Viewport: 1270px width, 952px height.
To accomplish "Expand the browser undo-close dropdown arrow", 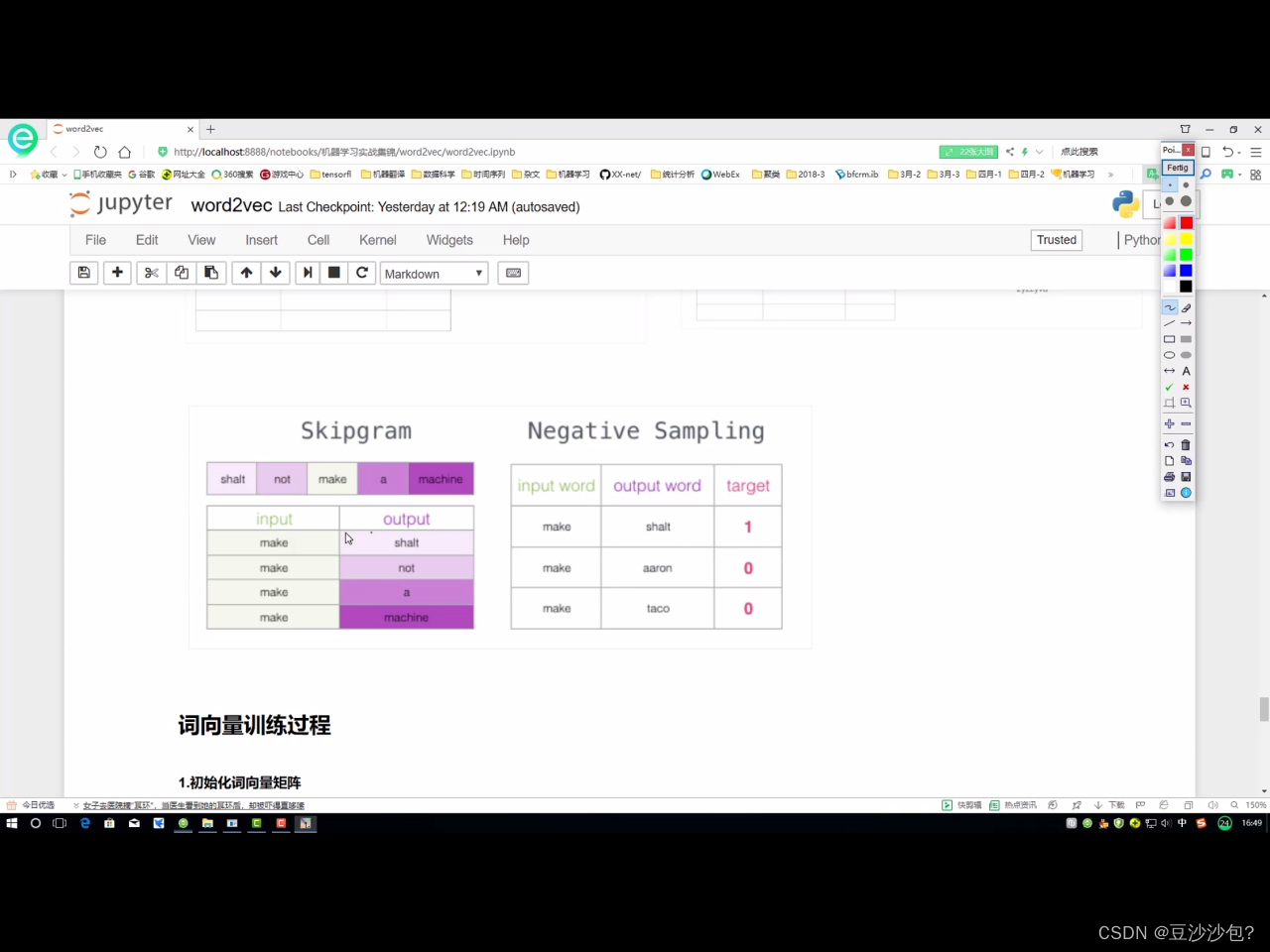I will pyautogui.click(x=1239, y=152).
